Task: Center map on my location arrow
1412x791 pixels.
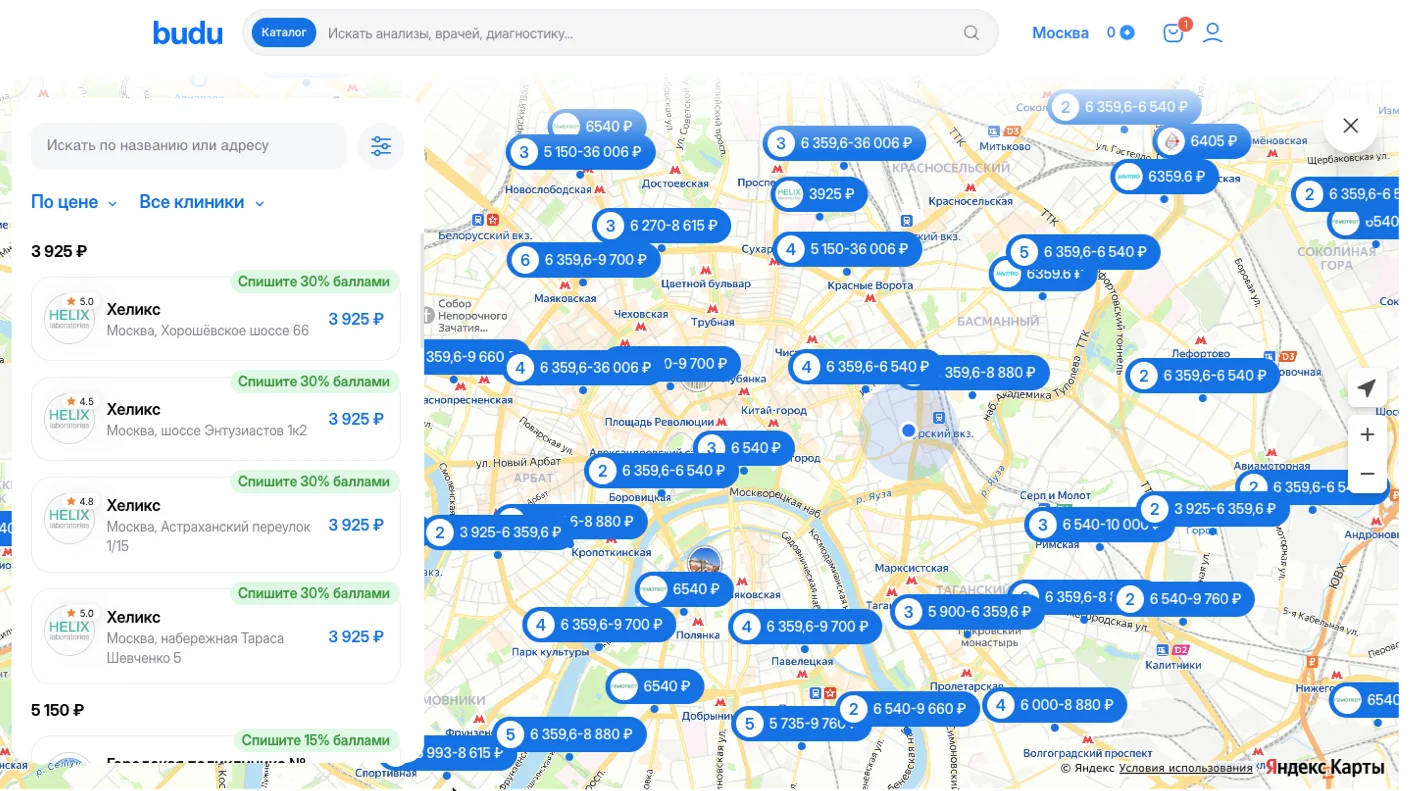Action: (x=1367, y=388)
